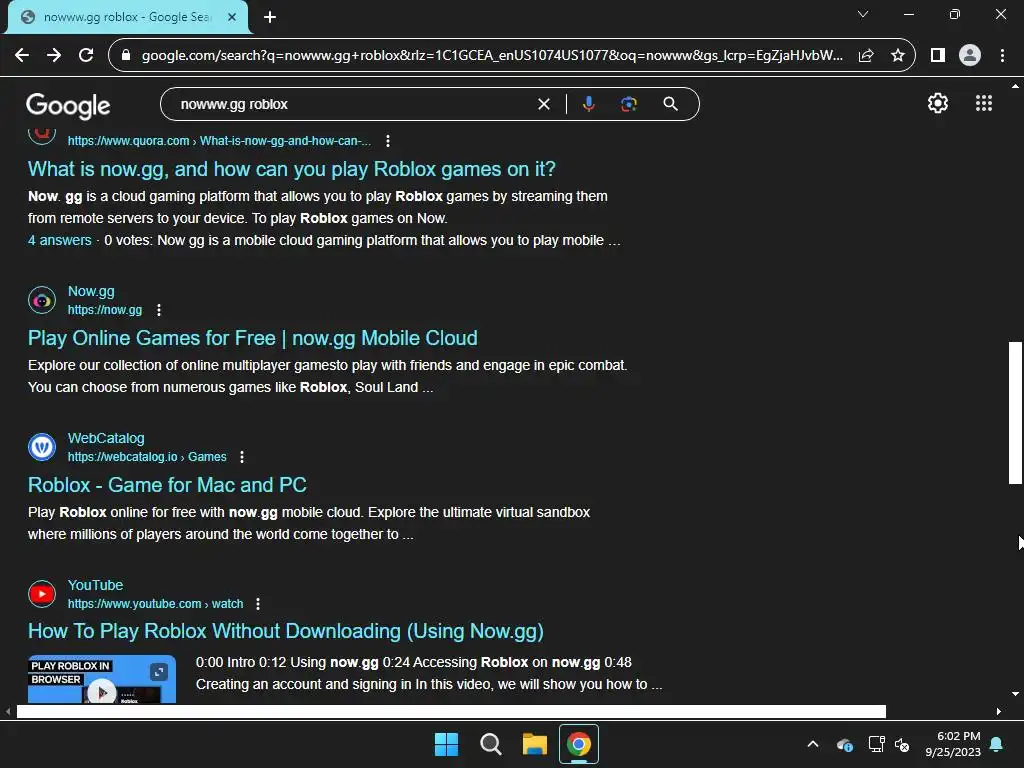Go back to the previous page
Screen dimensions: 1024x768
pyautogui.click(x=22, y=56)
